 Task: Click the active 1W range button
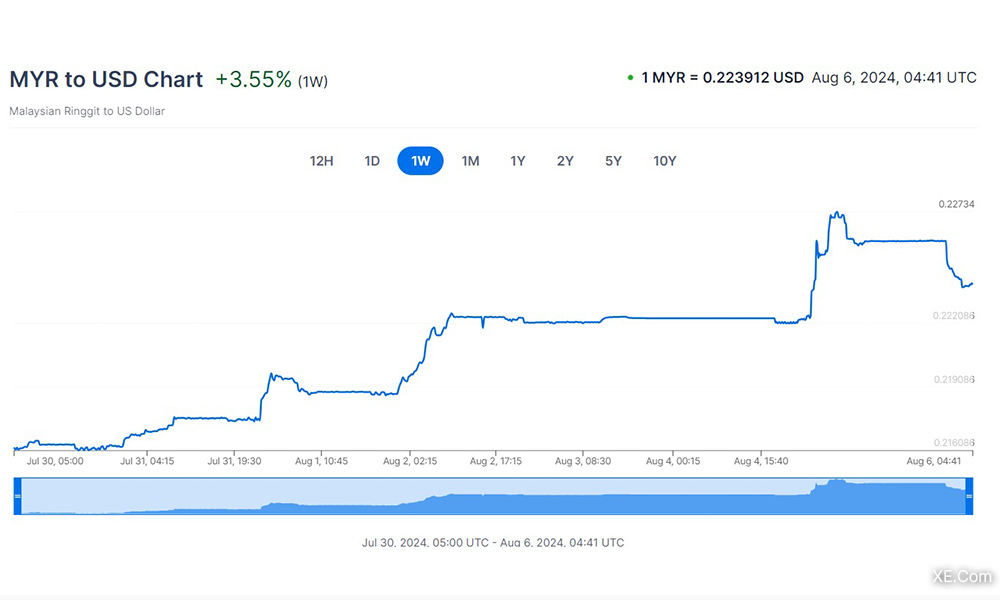tap(420, 161)
